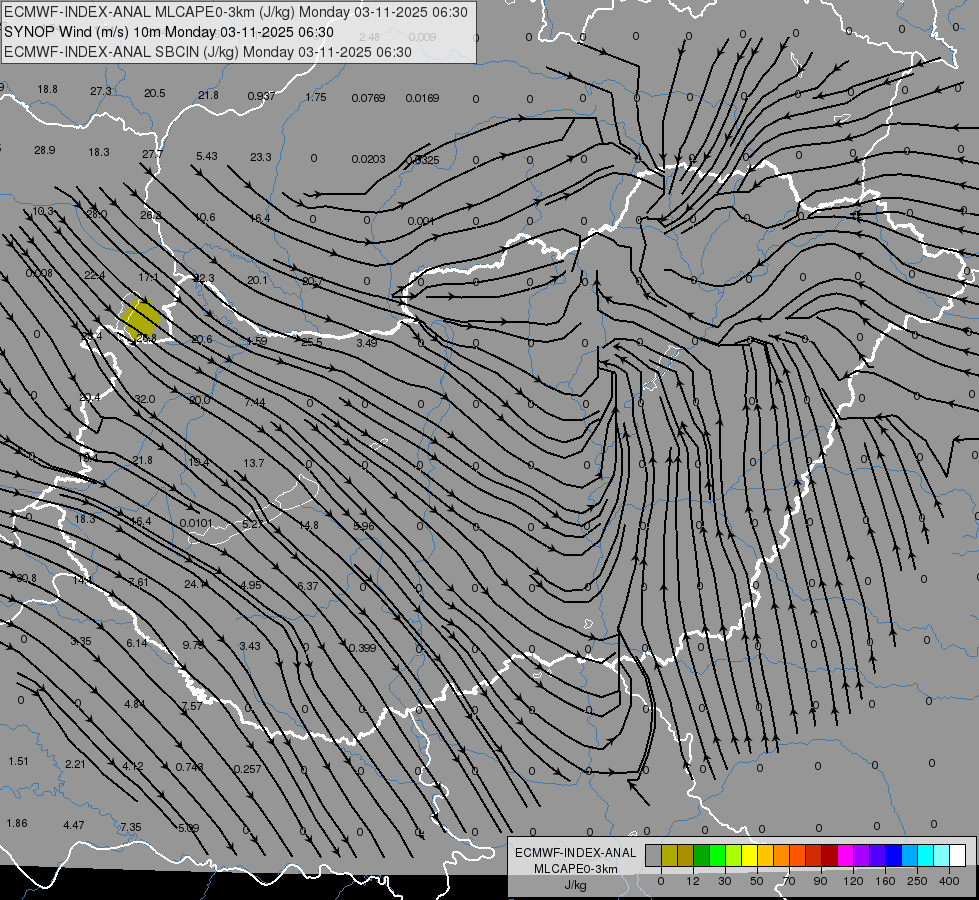
Task: Click the gray swatch in the MLCAPE legend
Action: pos(654,855)
